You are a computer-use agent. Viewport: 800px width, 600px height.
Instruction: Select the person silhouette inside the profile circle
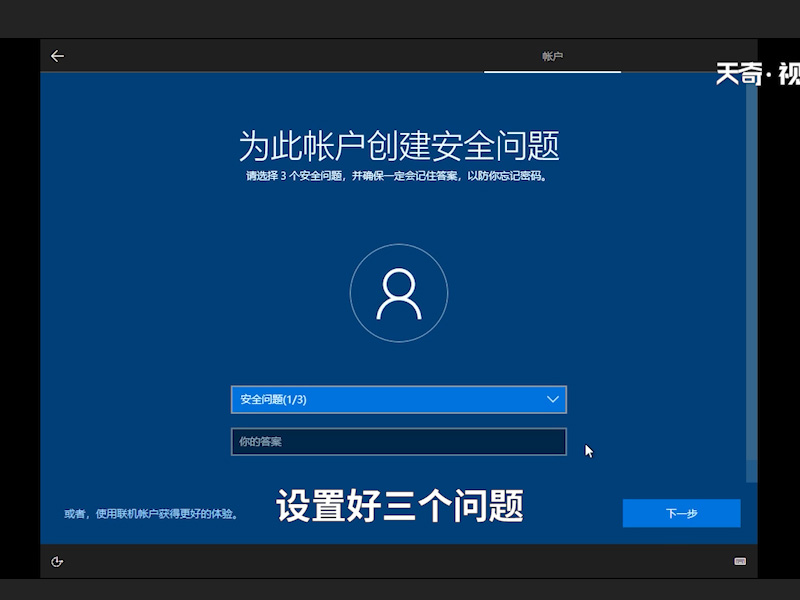pyautogui.click(x=399, y=293)
